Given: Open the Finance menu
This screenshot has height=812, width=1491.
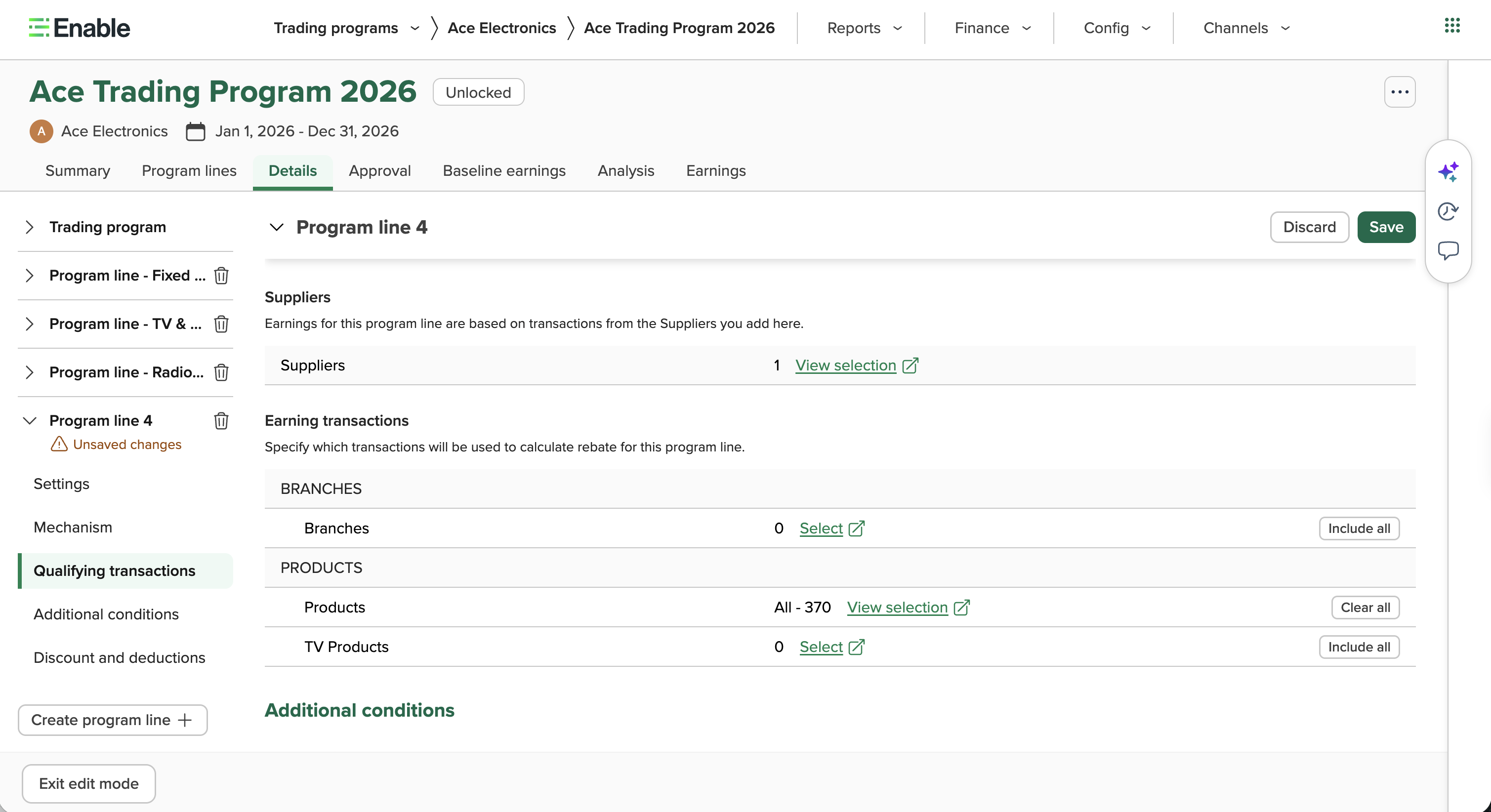Looking at the screenshot, I should click(x=993, y=28).
